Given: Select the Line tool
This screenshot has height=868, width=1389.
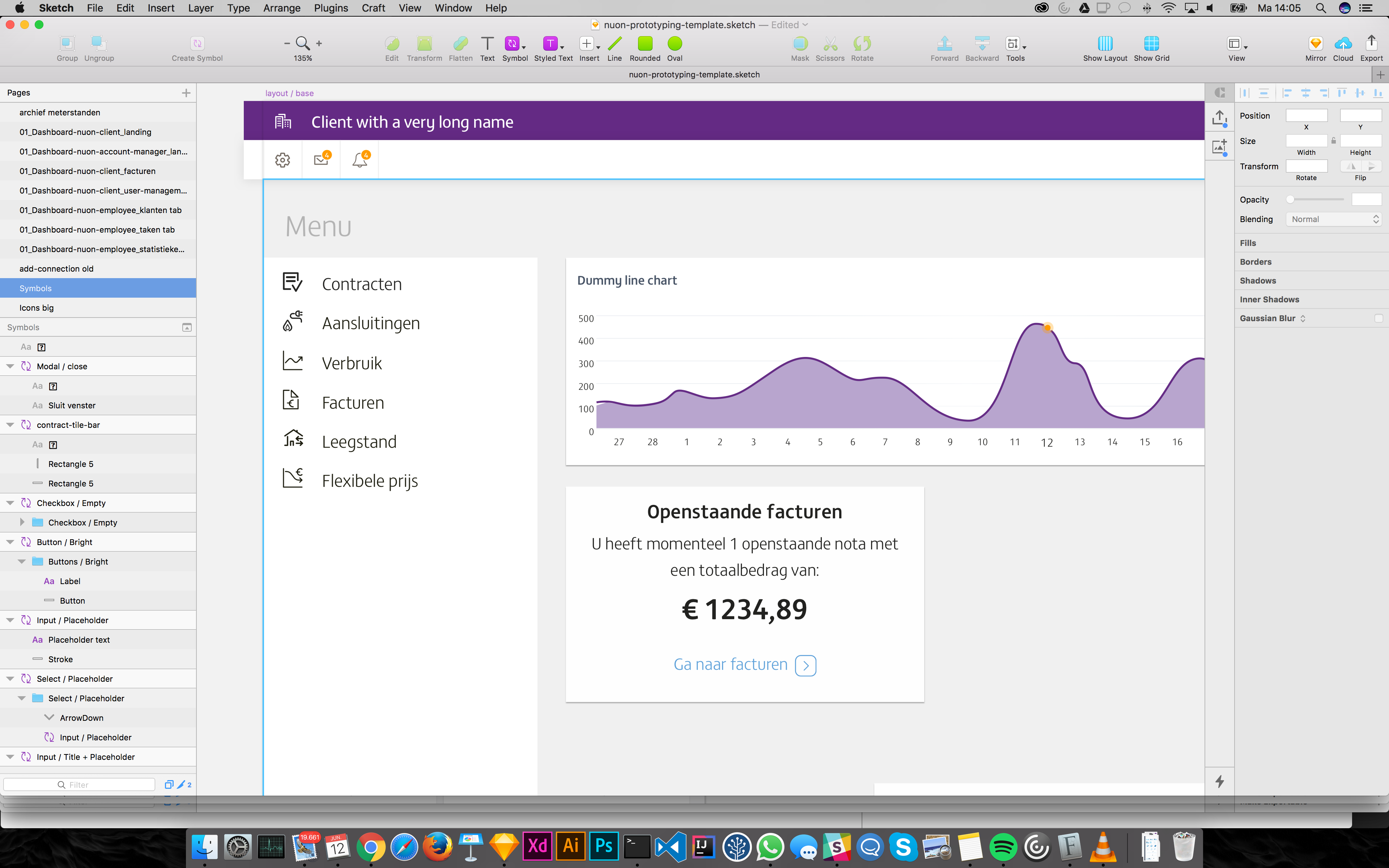Looking at the screenshot, I should 614,44.
